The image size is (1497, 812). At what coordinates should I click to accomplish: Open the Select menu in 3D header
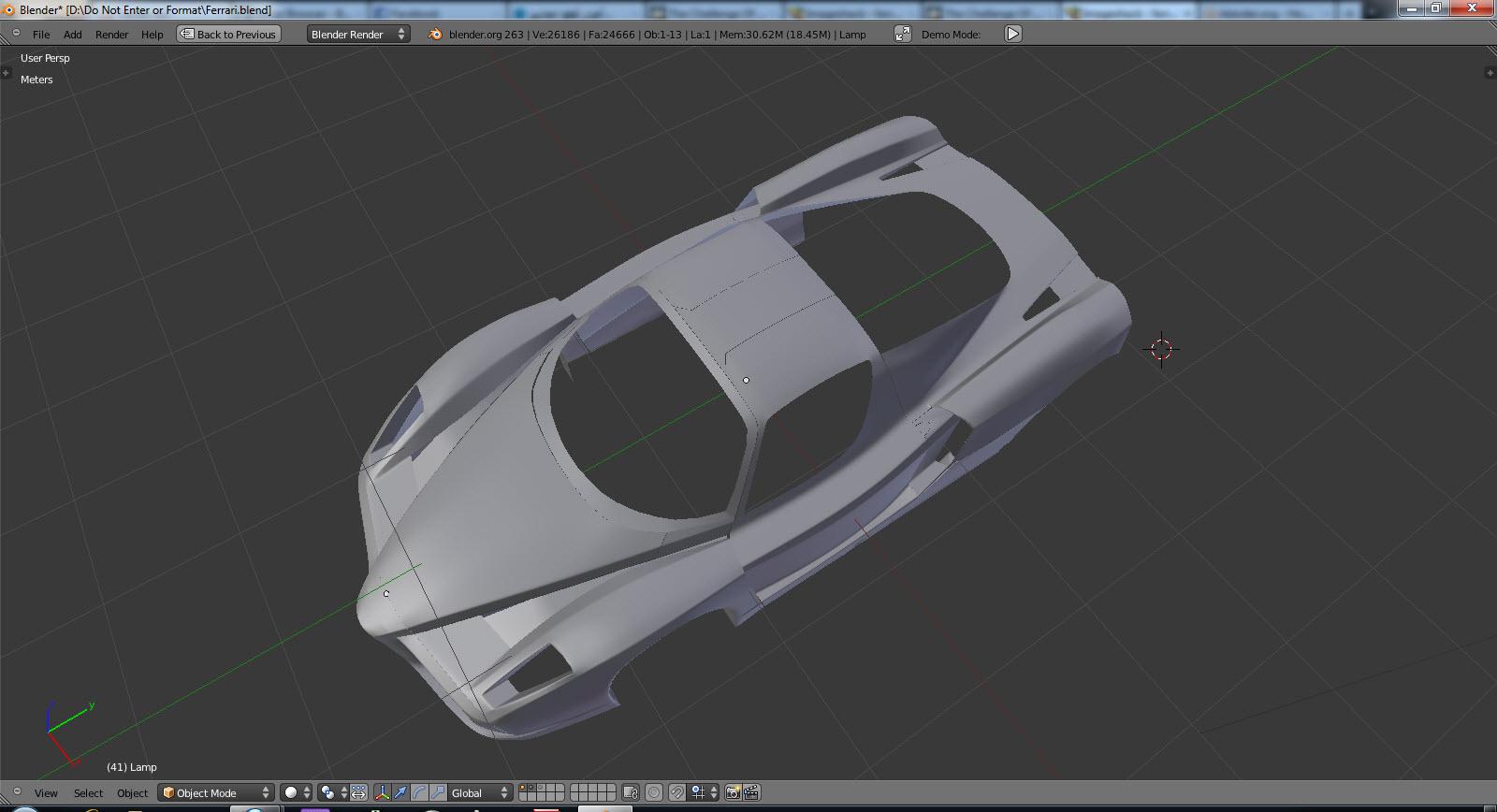(x=89, y=792)
